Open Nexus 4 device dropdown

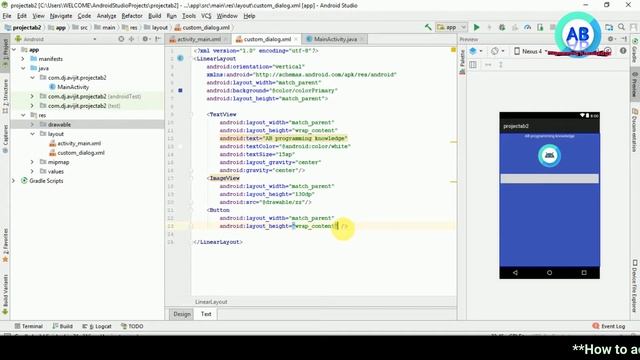pyautogui.click(x=531, y=51)
